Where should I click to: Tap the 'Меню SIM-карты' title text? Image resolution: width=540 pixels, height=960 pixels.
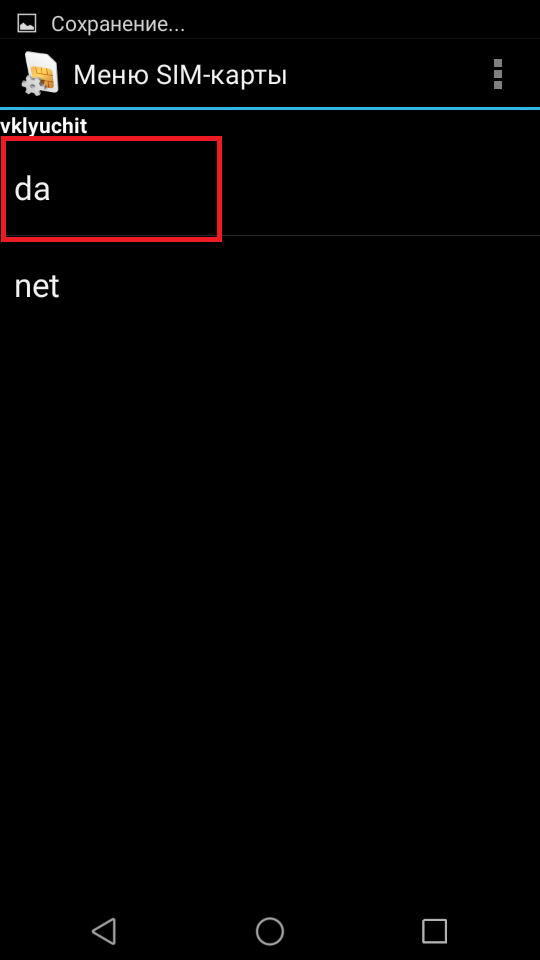pos(180,75)
